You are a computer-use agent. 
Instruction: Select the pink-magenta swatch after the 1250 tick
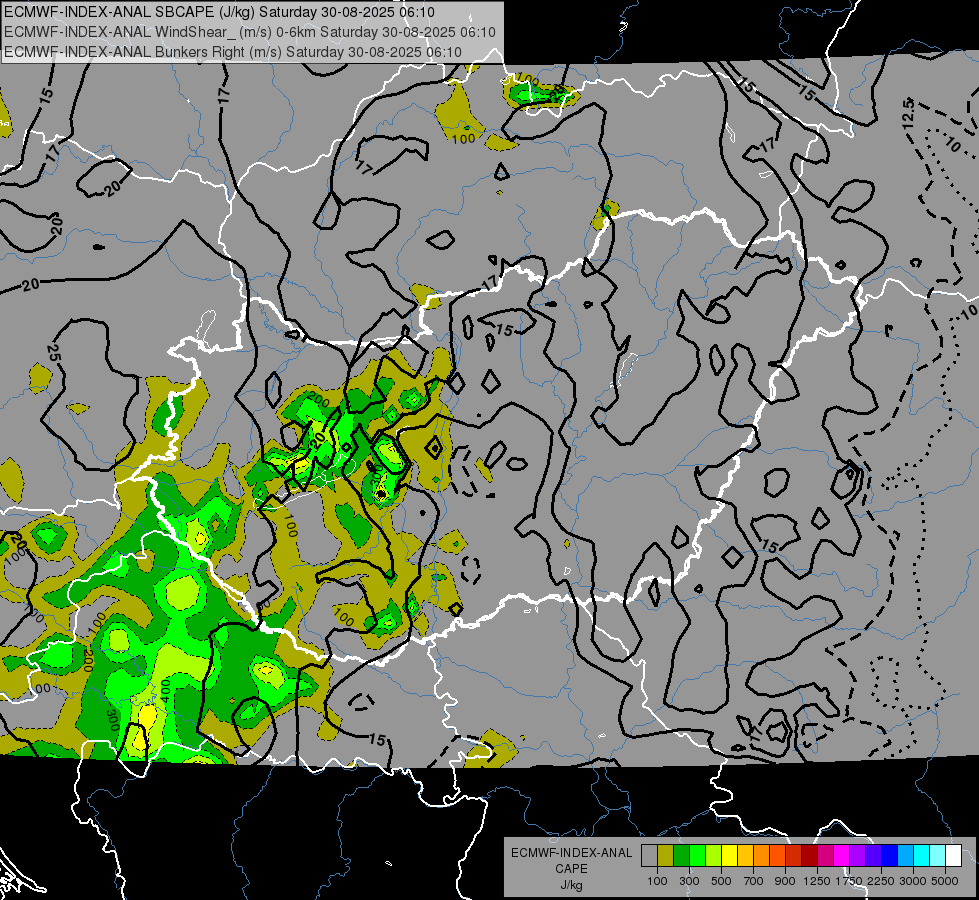pyautogui.click(x=825, y=855)
